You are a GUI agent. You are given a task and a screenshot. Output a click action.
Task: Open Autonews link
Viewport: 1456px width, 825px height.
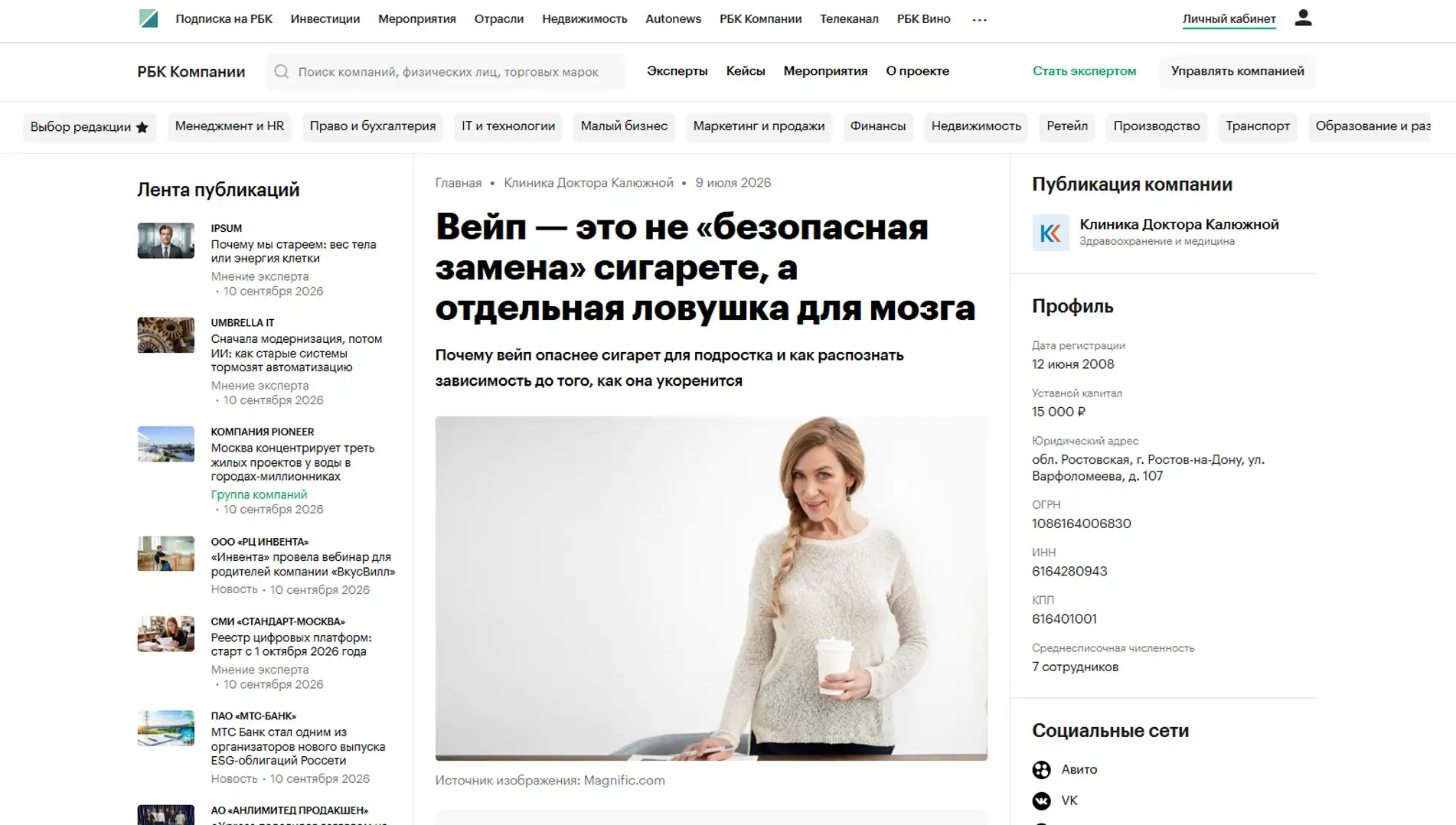(673, 19)
